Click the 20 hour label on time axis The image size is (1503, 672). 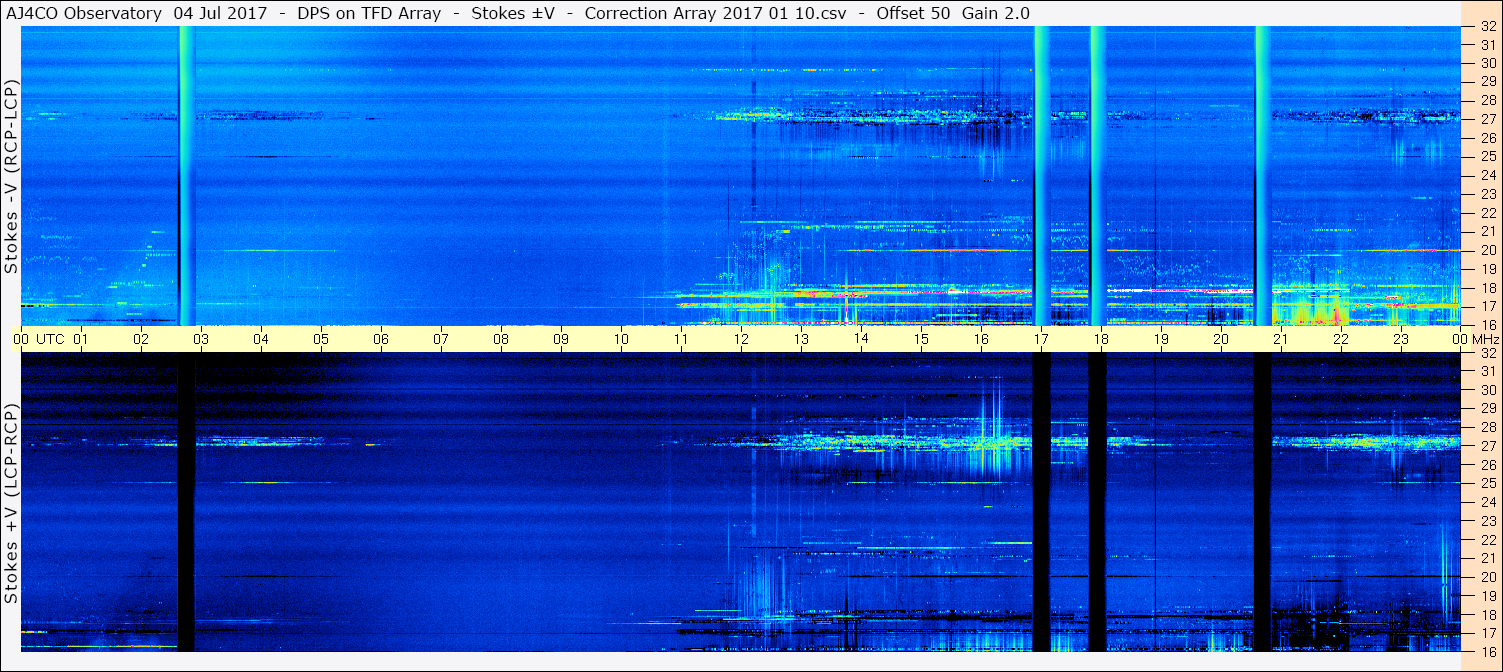1221,339
